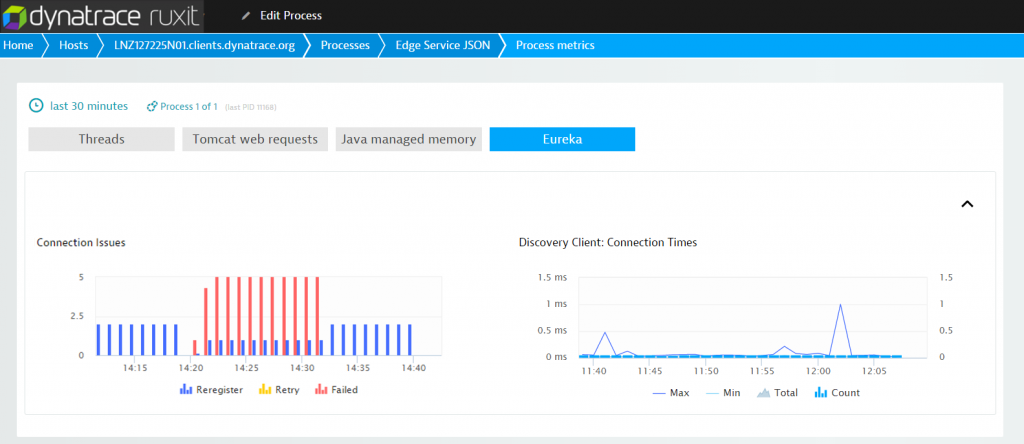Toggle Reregister series in legend

click(212, 390)
